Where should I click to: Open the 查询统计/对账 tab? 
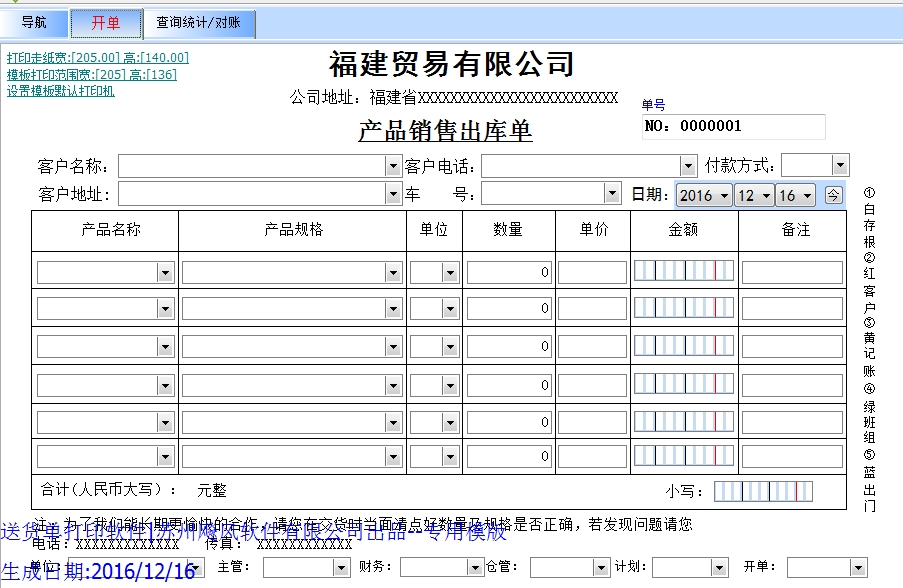[x=199, y=23]
